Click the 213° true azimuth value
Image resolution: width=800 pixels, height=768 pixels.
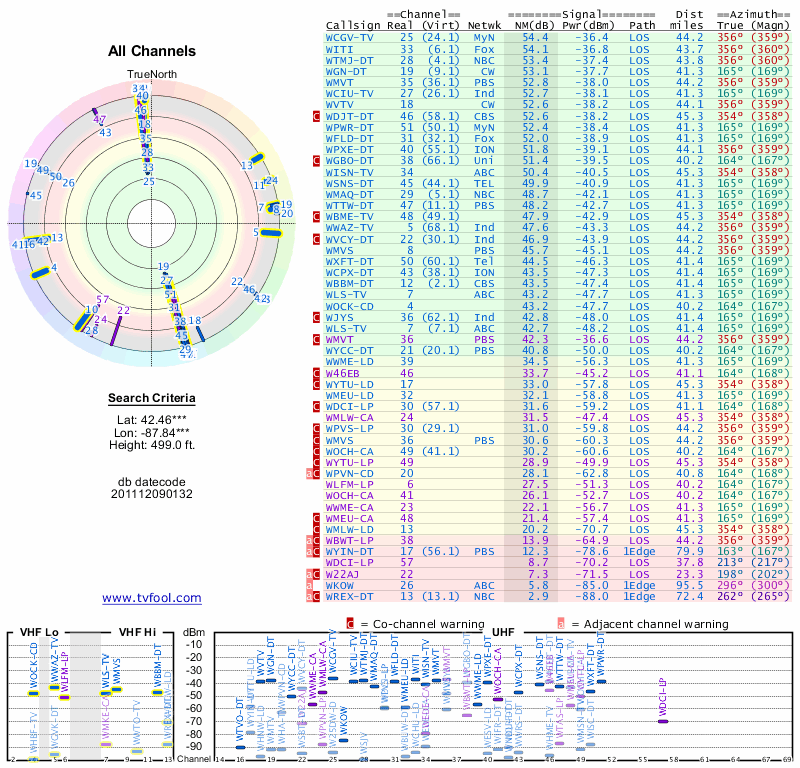coord(730,563)
